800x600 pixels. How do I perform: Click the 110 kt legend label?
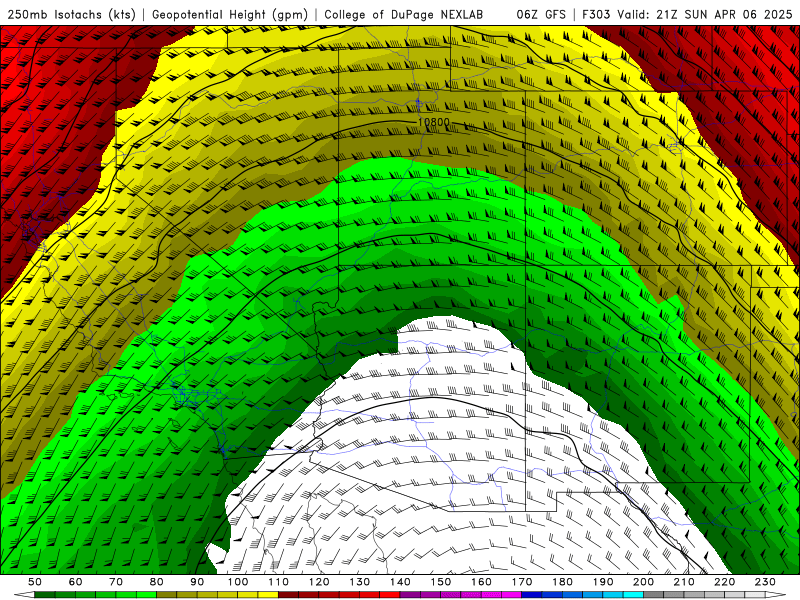click(279, 582)
